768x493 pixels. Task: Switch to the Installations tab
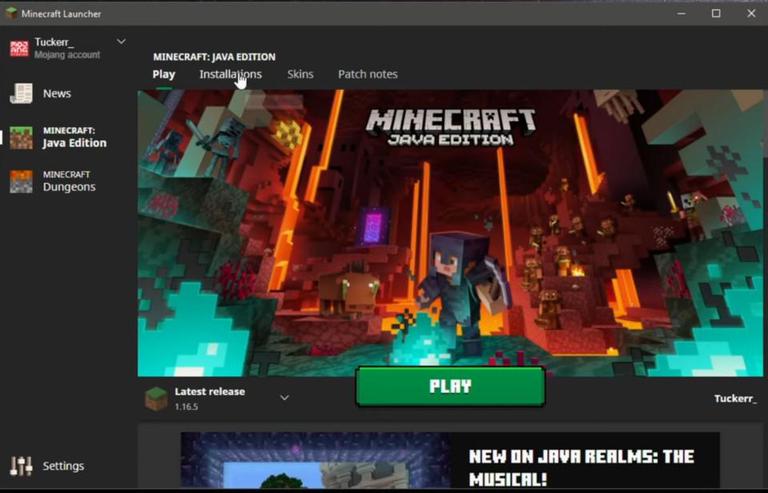(x=230, y=74)
